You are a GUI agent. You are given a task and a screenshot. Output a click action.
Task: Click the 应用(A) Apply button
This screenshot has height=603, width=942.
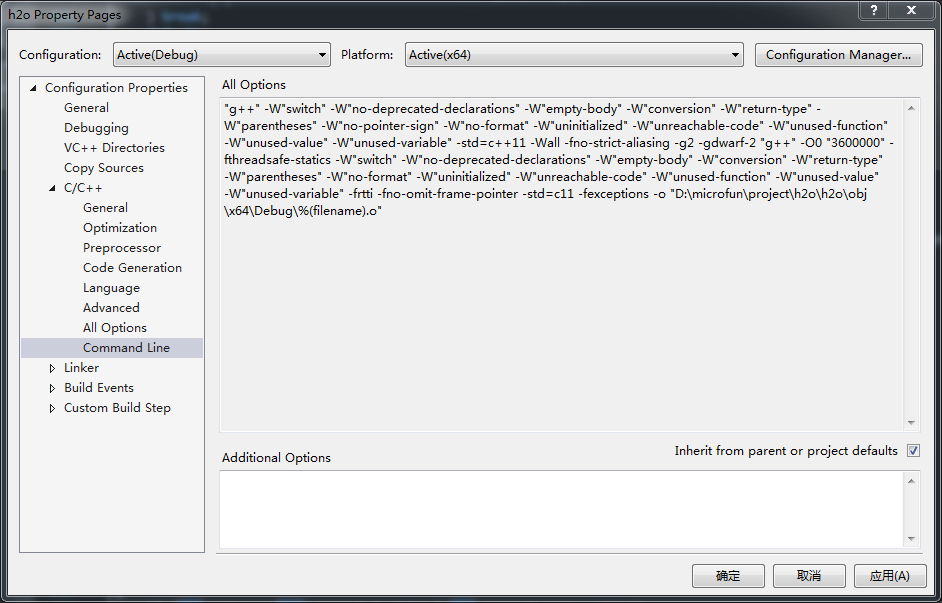[890, 576]
